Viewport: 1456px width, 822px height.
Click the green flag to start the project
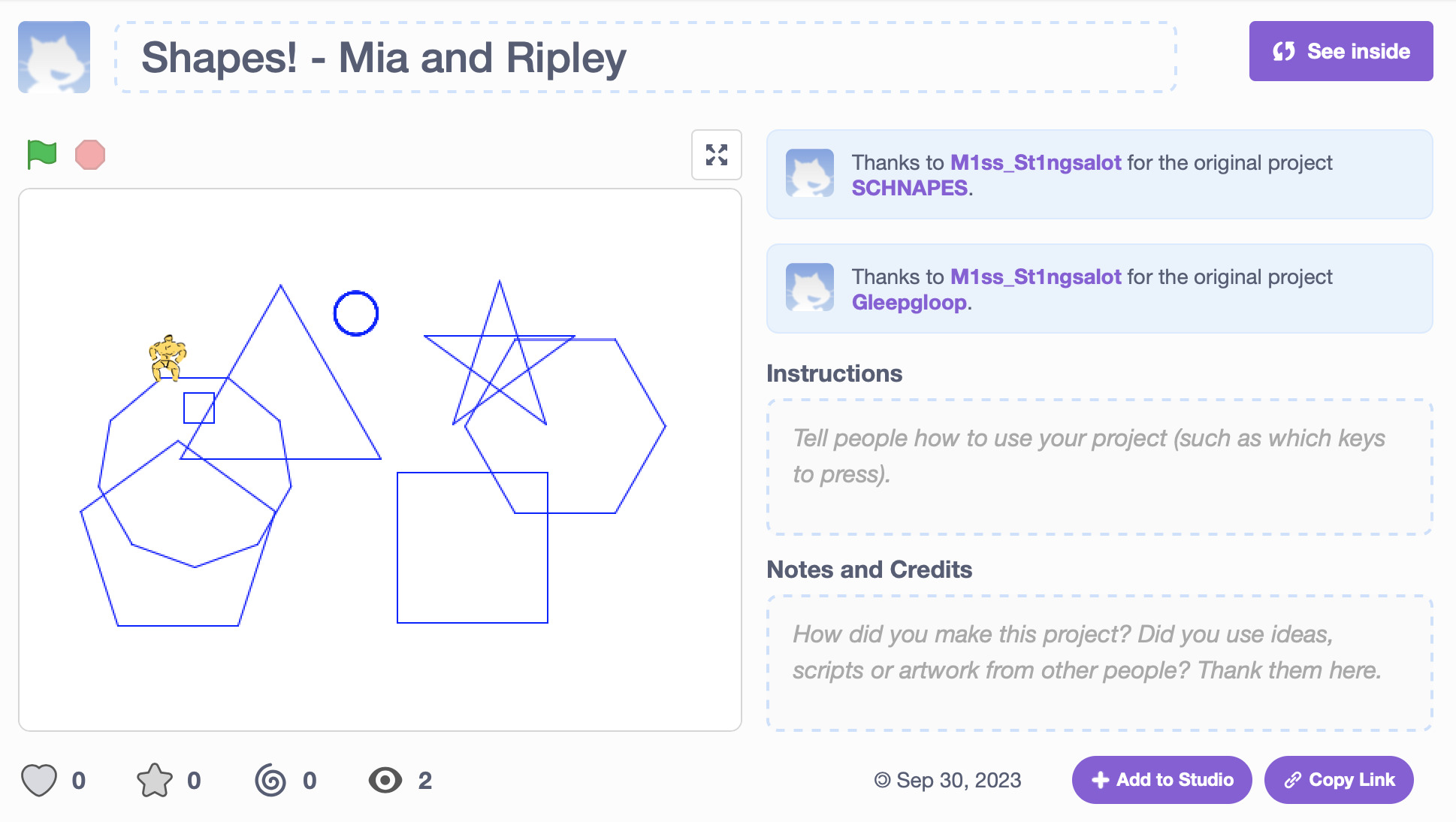point(41,154)
